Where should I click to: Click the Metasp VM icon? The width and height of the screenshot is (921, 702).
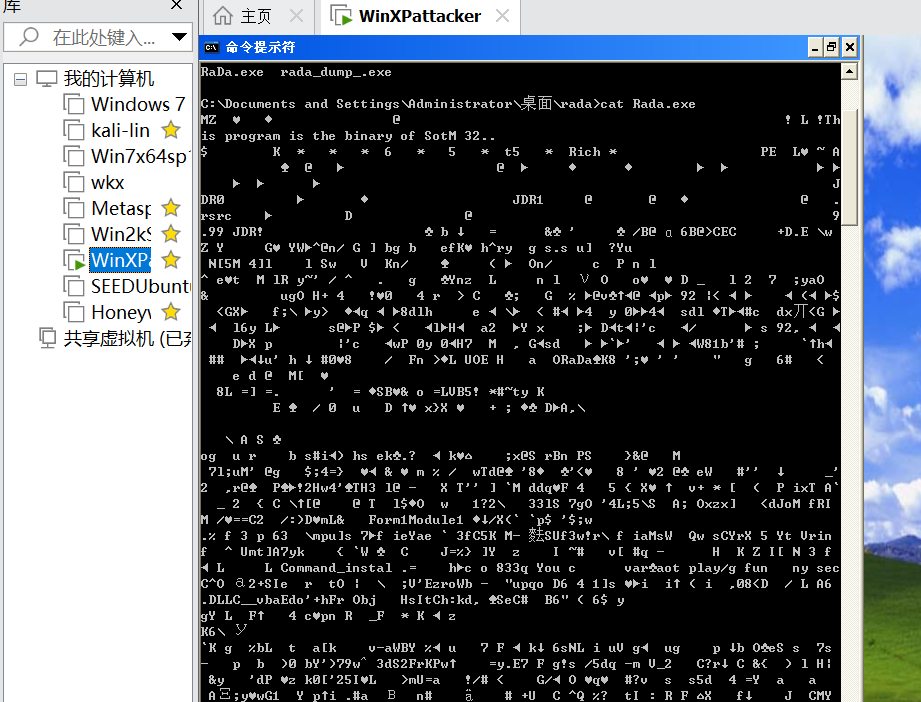[x=74, y=209]
